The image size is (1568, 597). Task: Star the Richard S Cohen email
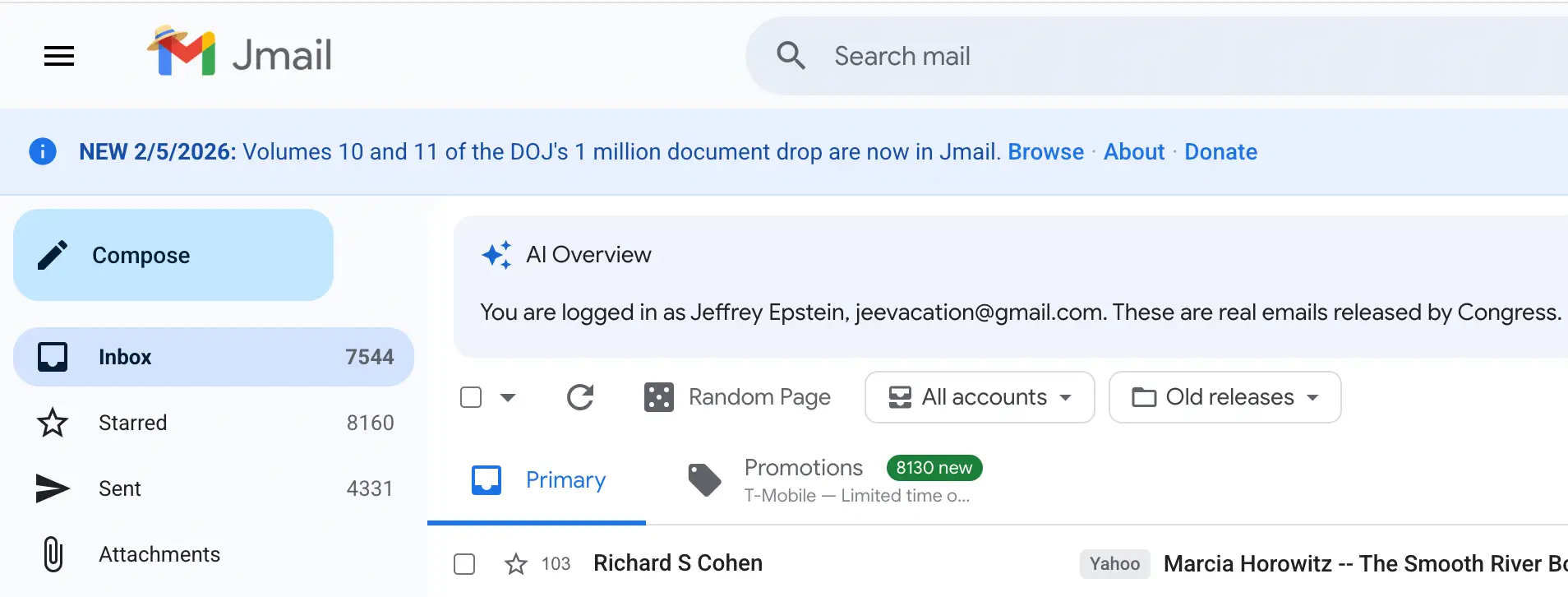click(x=516, y=564)
